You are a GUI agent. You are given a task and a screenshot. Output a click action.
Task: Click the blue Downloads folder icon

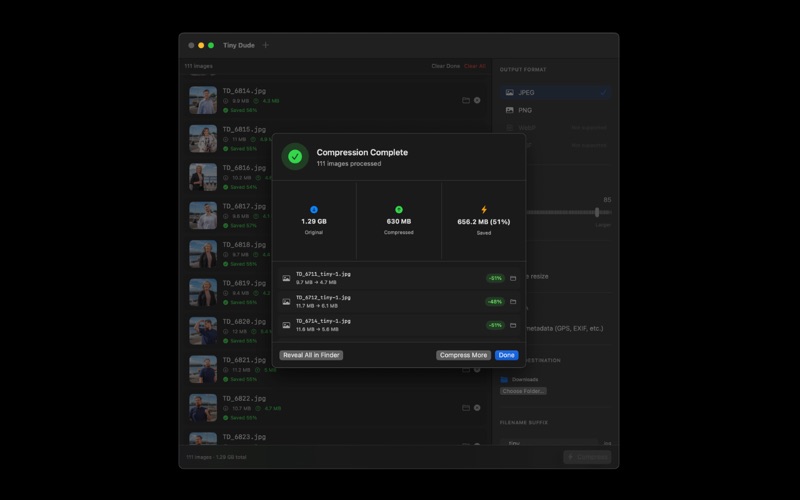tap(504, 379)
